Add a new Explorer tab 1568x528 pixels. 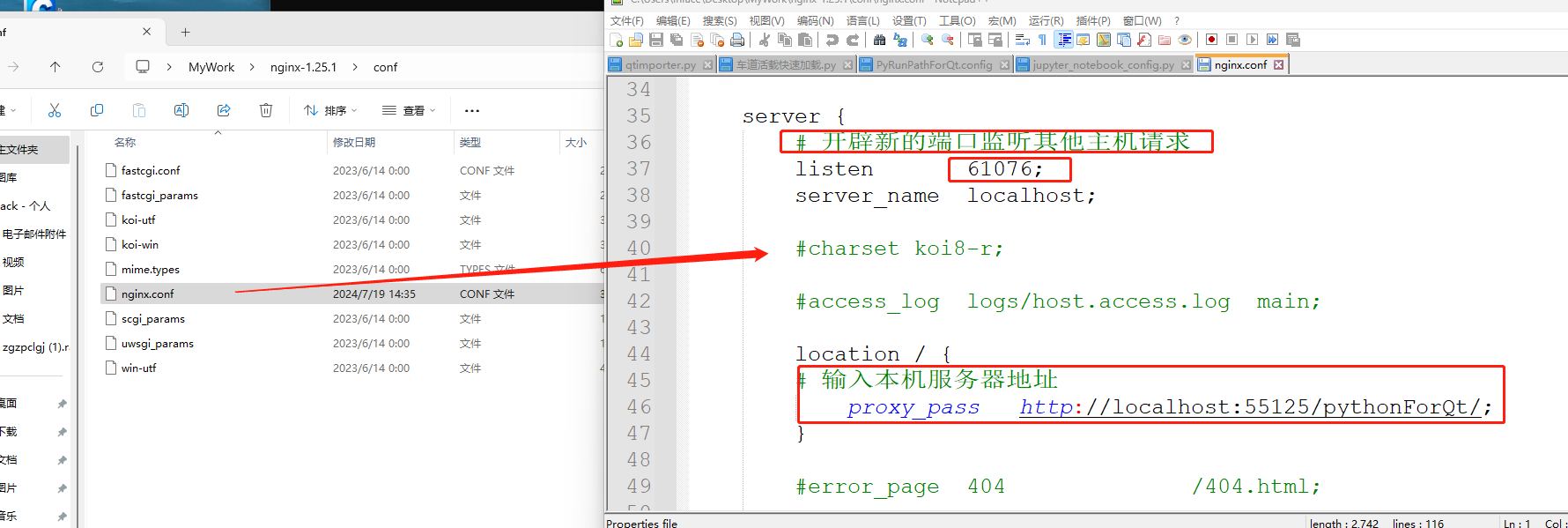(x=185, y=32)
